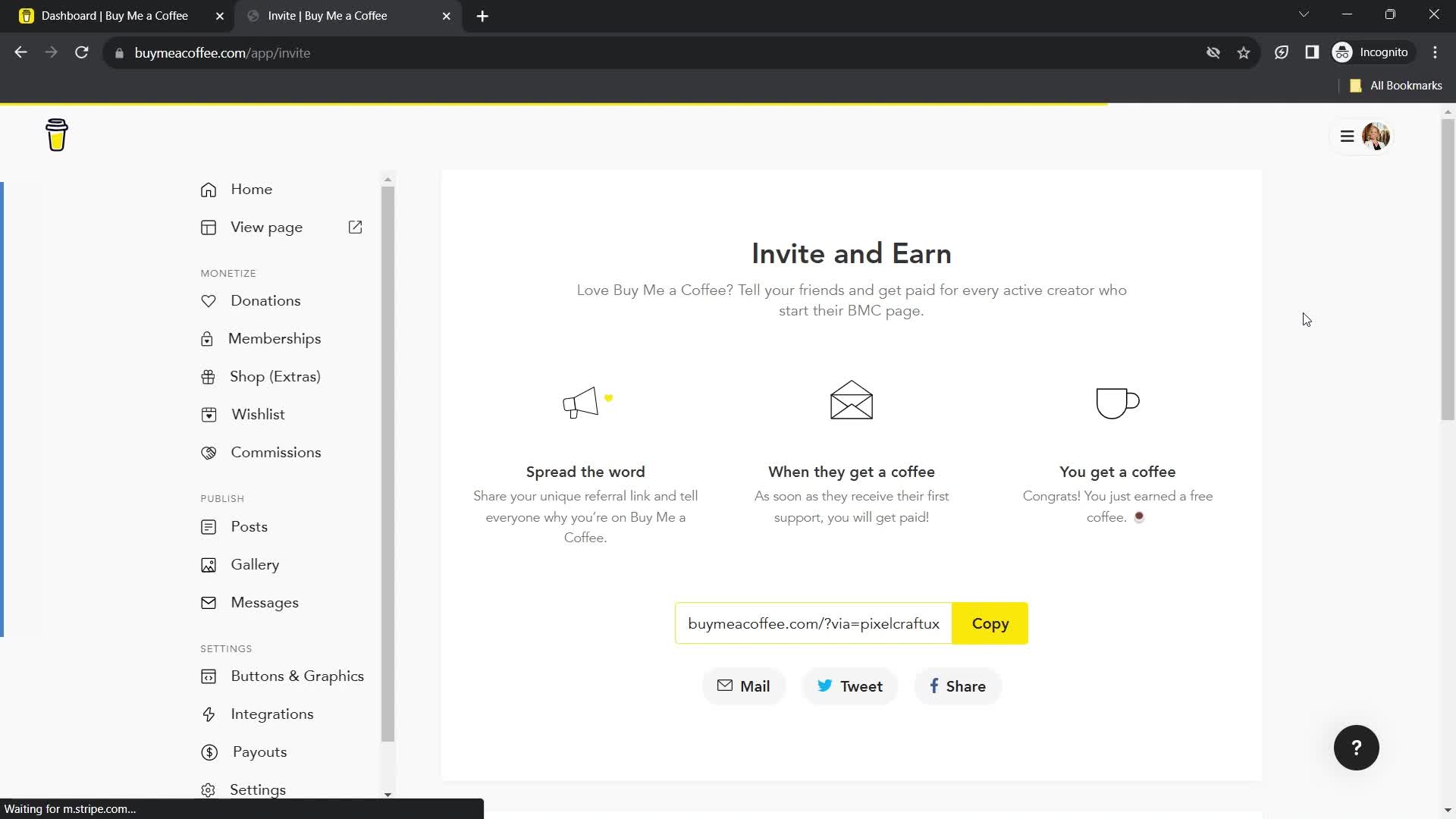Click the Shop (Extras) gift icon
This screenshot has height=819, width=1456.
pos(208,377)
